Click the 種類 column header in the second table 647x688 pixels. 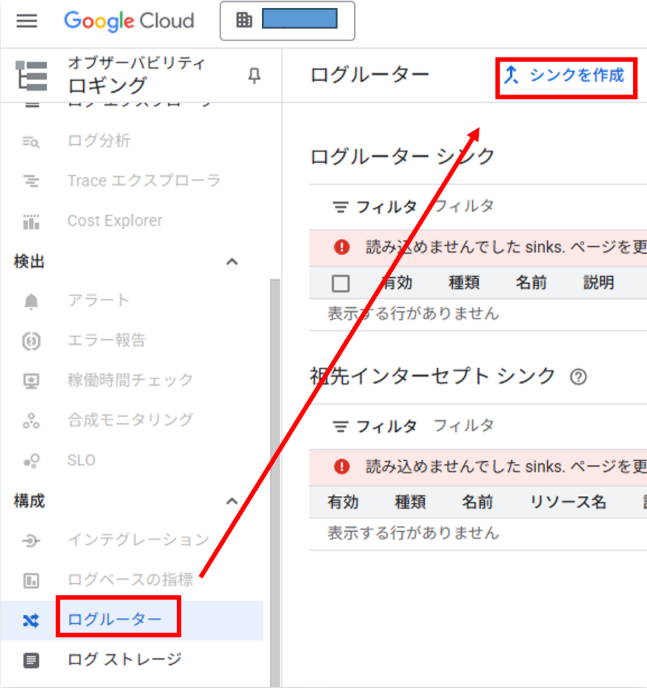pyautogui.click(x=410, y=502)
